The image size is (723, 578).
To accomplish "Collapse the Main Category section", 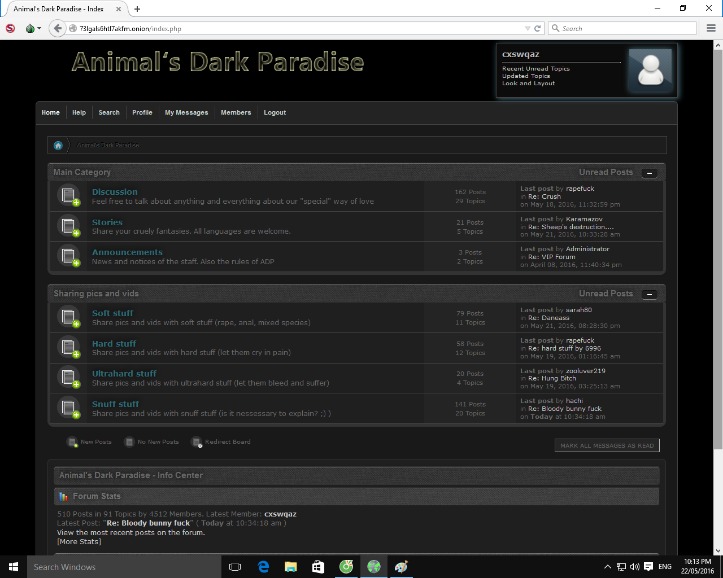I will (649, 173).
